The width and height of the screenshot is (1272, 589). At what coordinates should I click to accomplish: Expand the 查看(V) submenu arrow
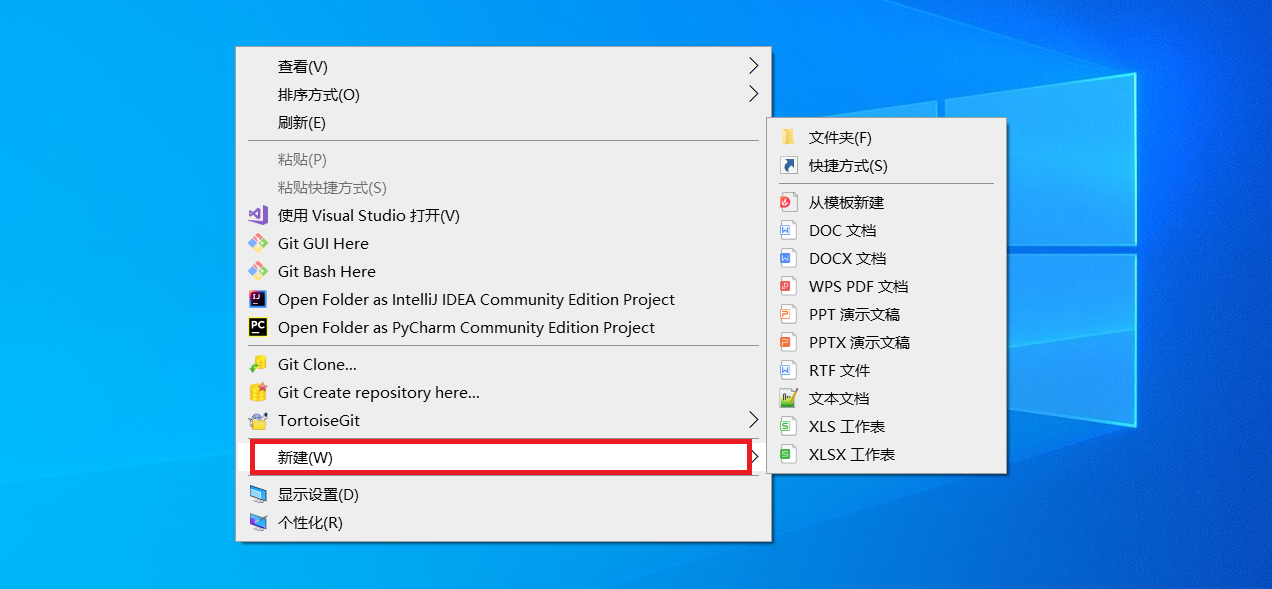[x=753, y=66]
